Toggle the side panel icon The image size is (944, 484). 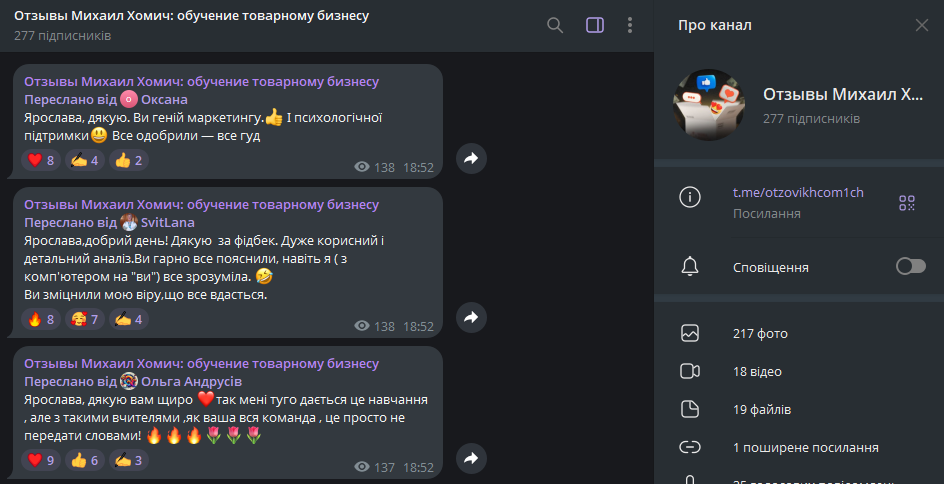coord(595,25)
